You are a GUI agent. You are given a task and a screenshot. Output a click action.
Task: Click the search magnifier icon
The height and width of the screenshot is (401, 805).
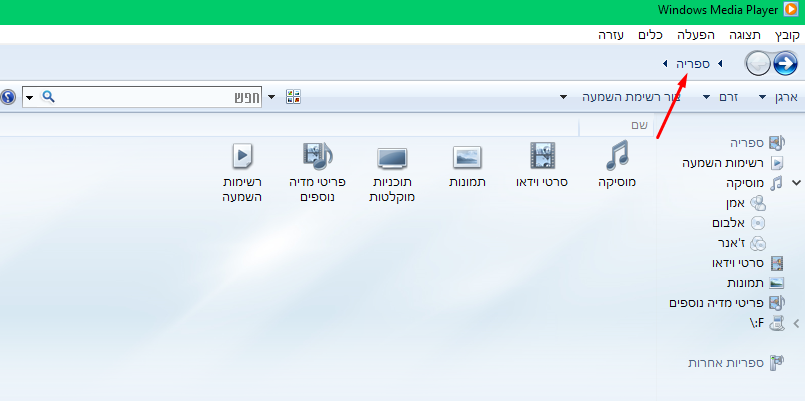(48, 97)
